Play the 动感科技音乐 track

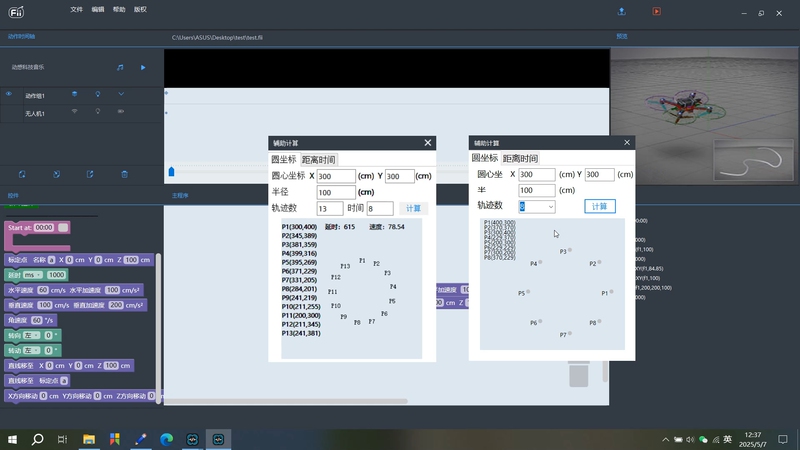point(143,67)
